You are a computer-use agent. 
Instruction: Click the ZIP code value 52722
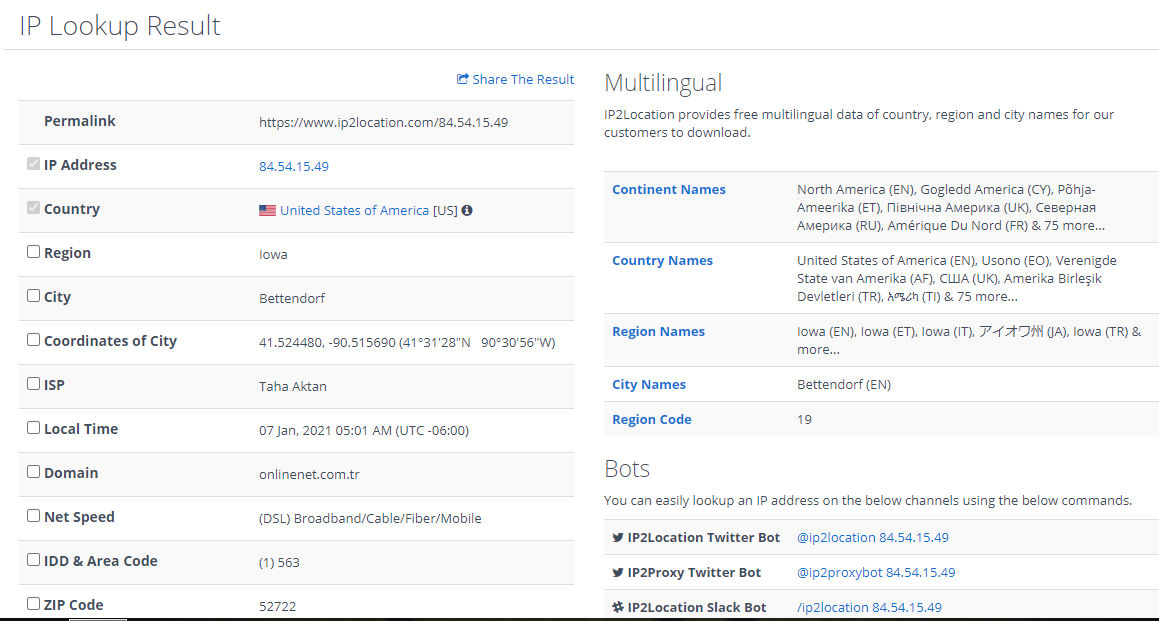tap(278, 606)
